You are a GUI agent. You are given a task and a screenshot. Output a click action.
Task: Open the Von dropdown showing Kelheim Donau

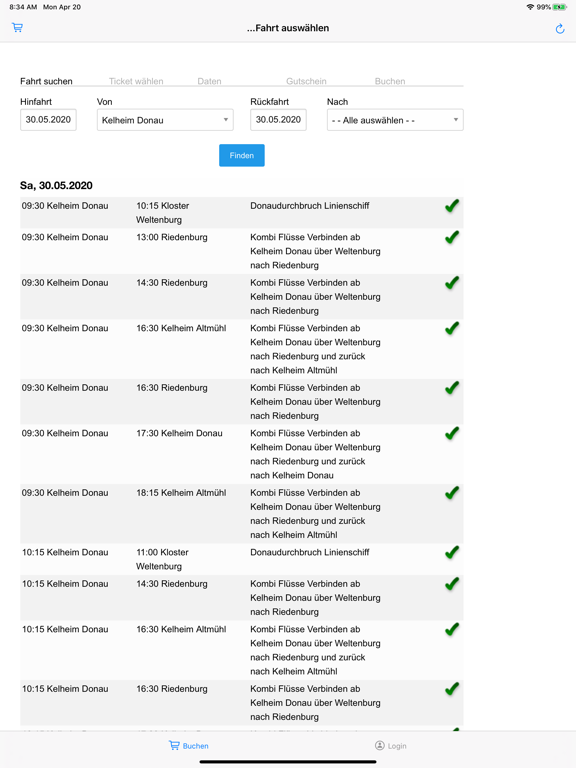point(165,120)
